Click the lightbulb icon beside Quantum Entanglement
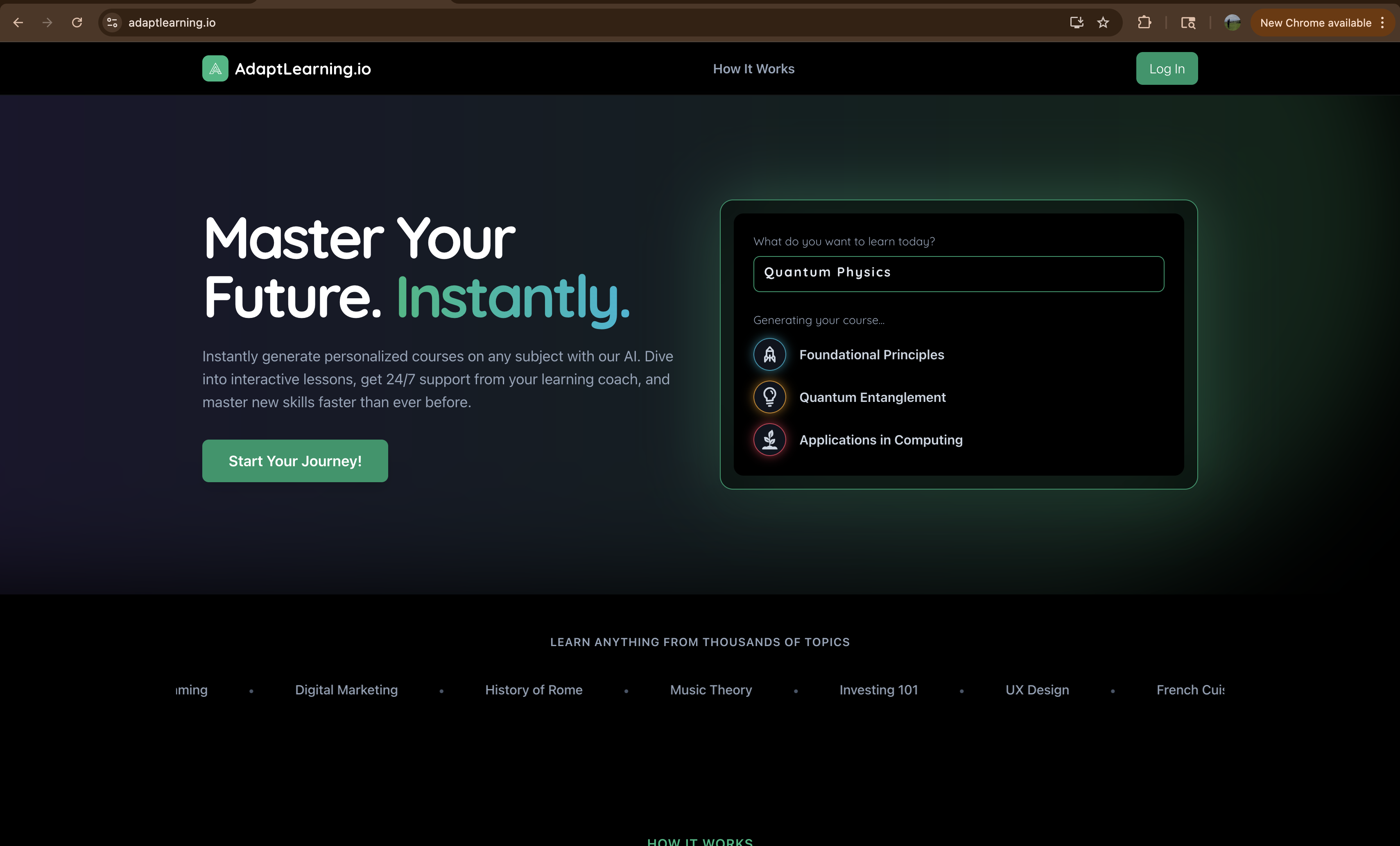The width and height of the screenshot is (1400, 846). click(x=769, y=397)
